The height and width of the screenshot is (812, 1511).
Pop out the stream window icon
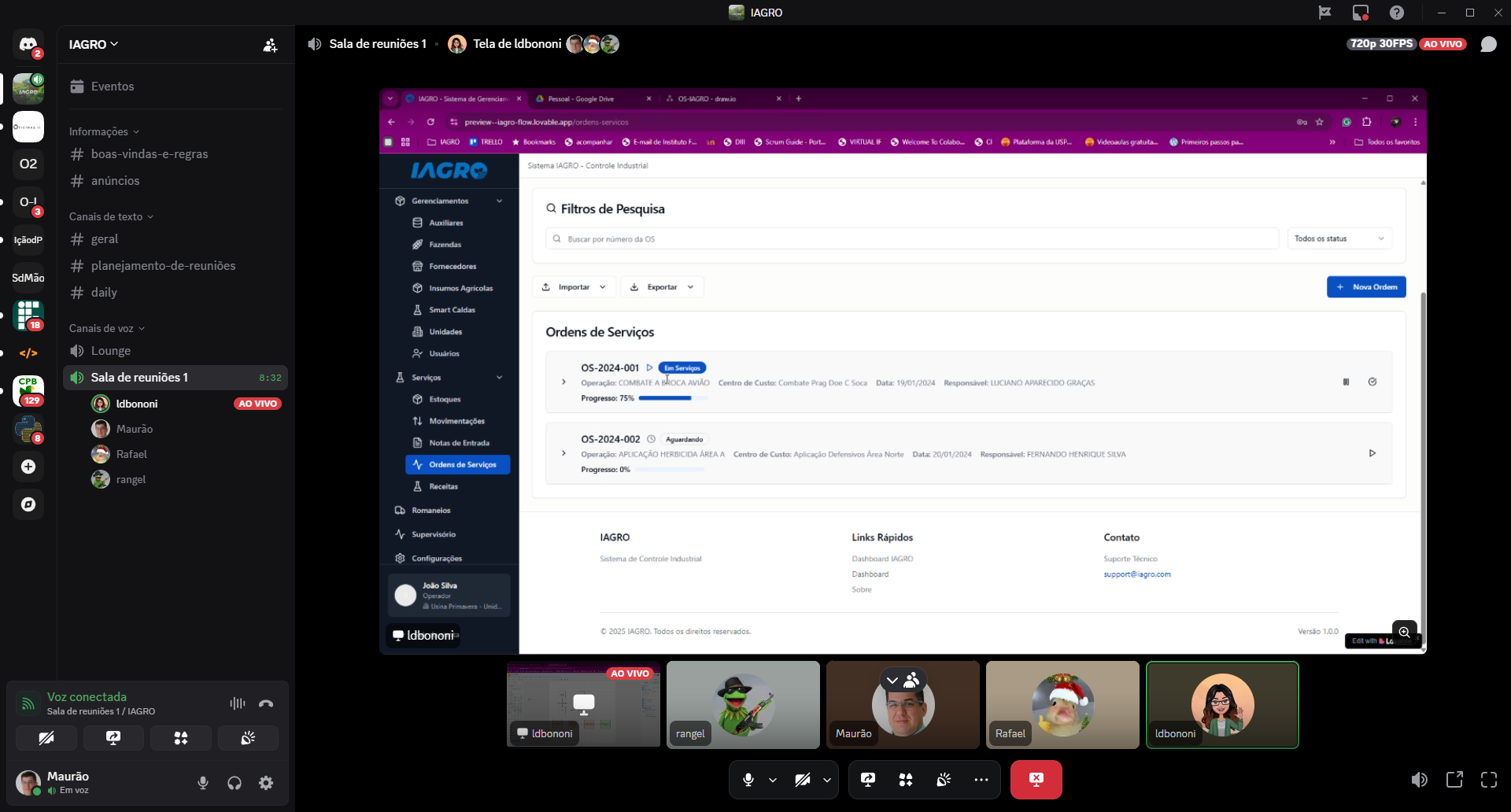(1454, 780)
